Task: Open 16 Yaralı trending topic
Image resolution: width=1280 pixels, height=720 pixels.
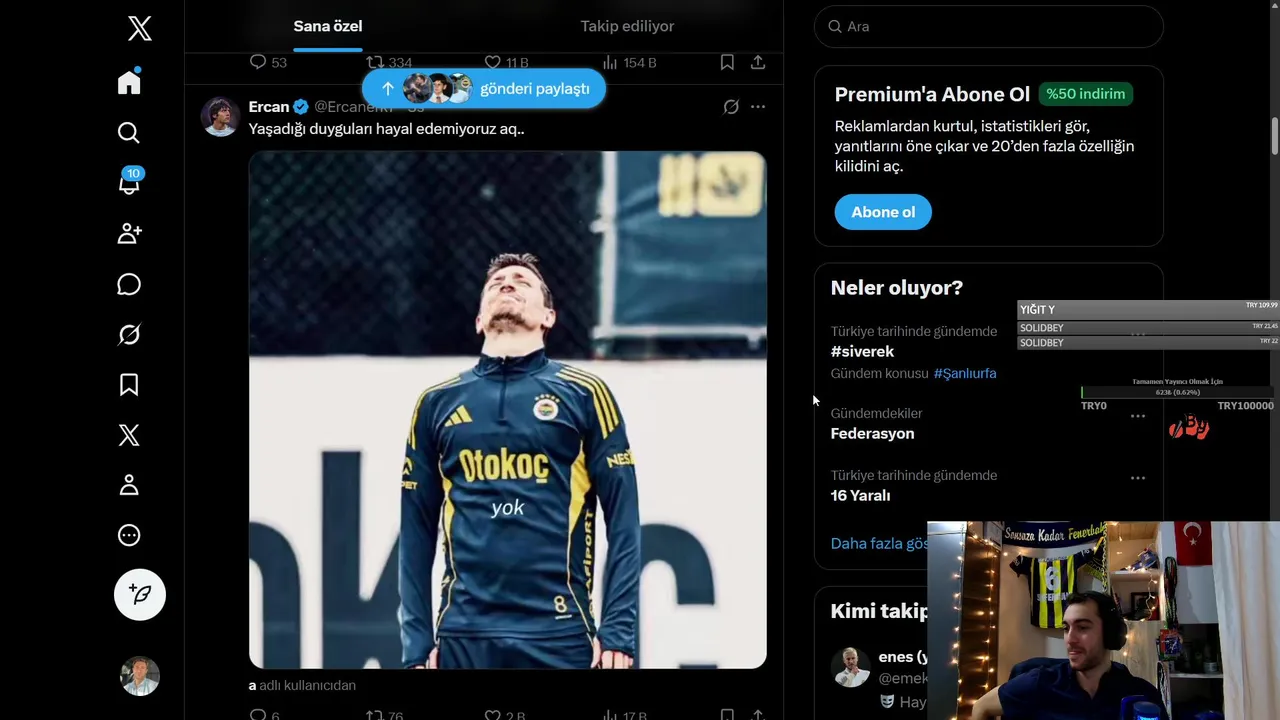Action: (860, 496)
